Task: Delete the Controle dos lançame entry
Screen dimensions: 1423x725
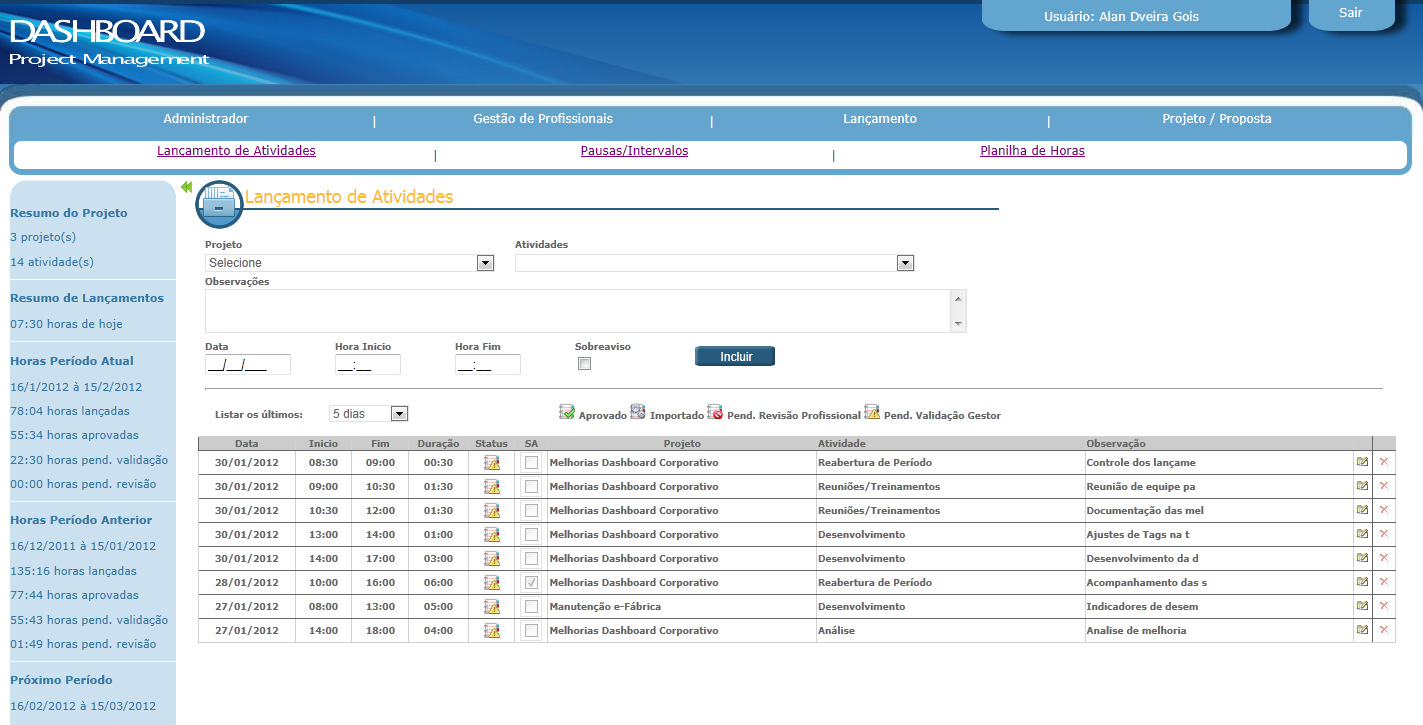Action: tap(1384, 462)
